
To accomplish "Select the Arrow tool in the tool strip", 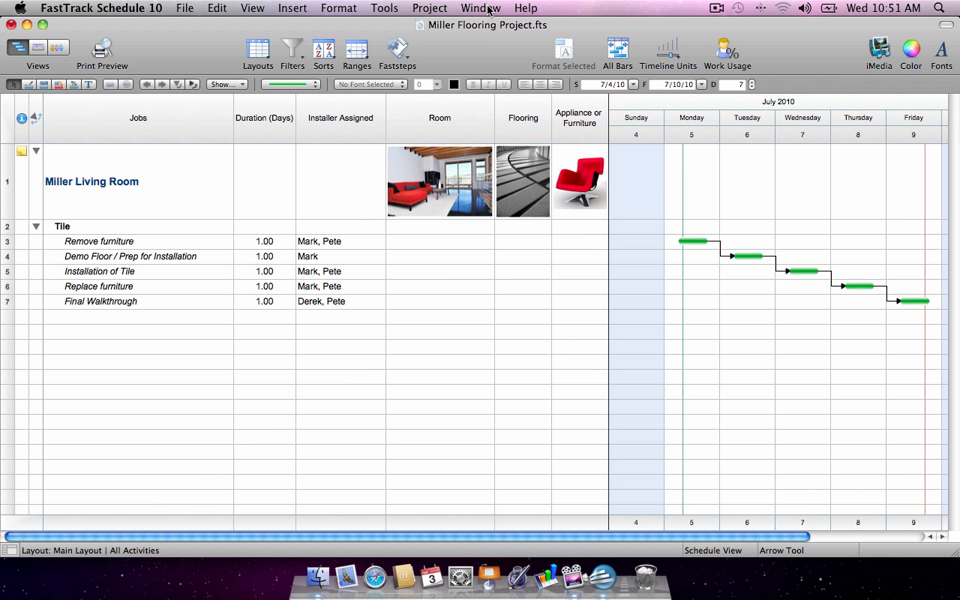I will (x=13, y=84).
